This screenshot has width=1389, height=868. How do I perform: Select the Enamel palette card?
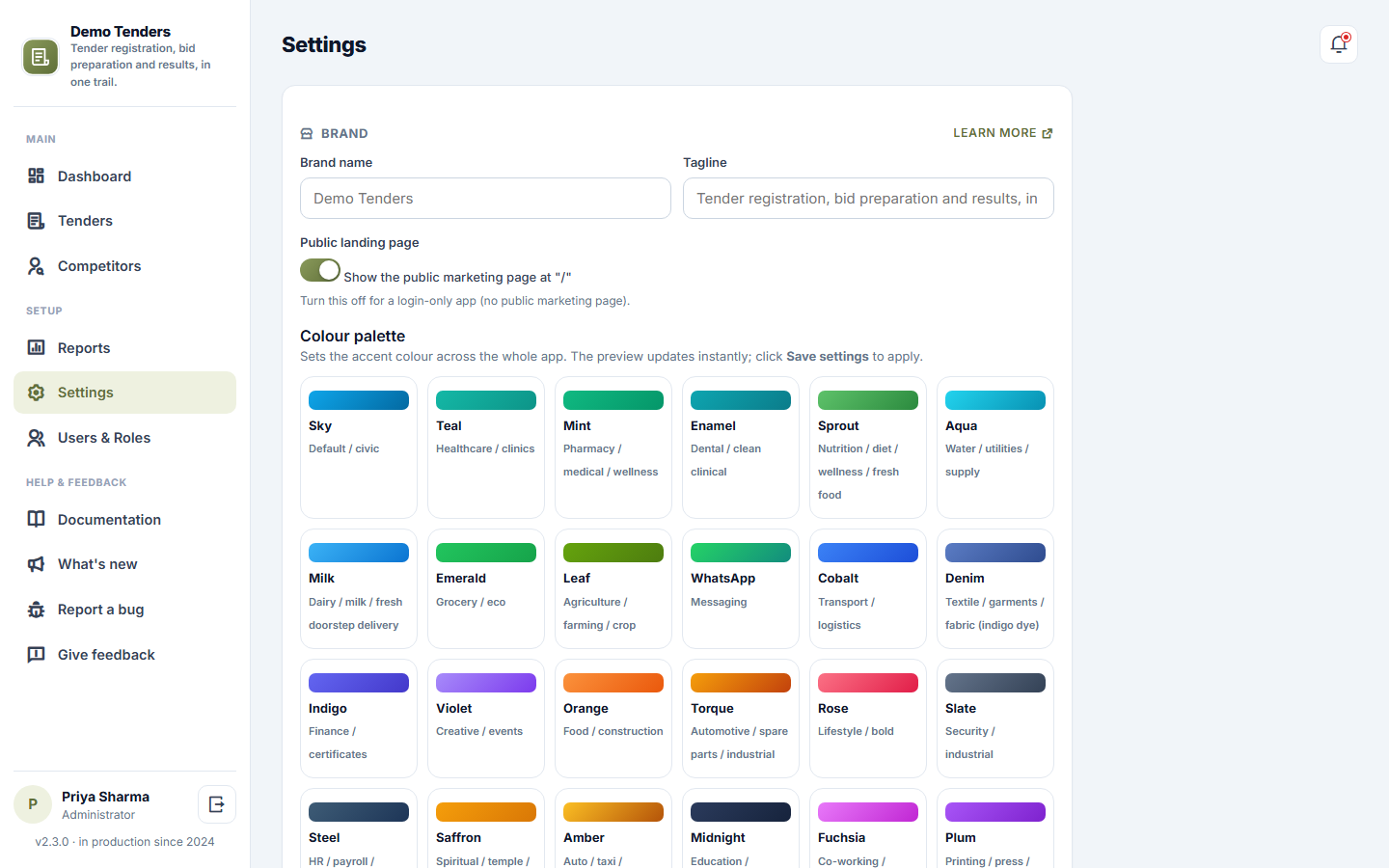pyautogui.click(x=741, y=448)
